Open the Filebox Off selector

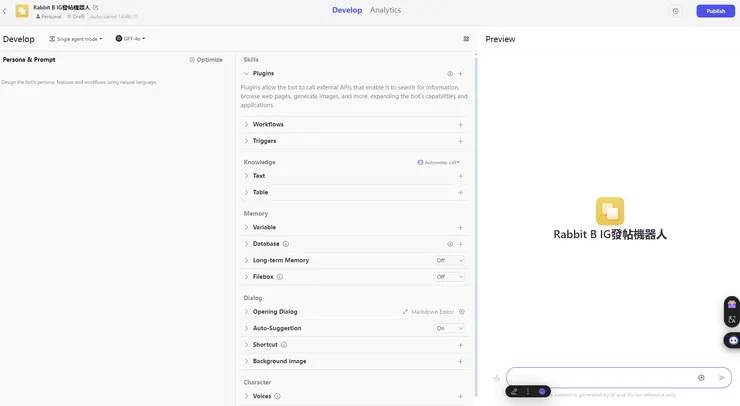click(449, 277)
